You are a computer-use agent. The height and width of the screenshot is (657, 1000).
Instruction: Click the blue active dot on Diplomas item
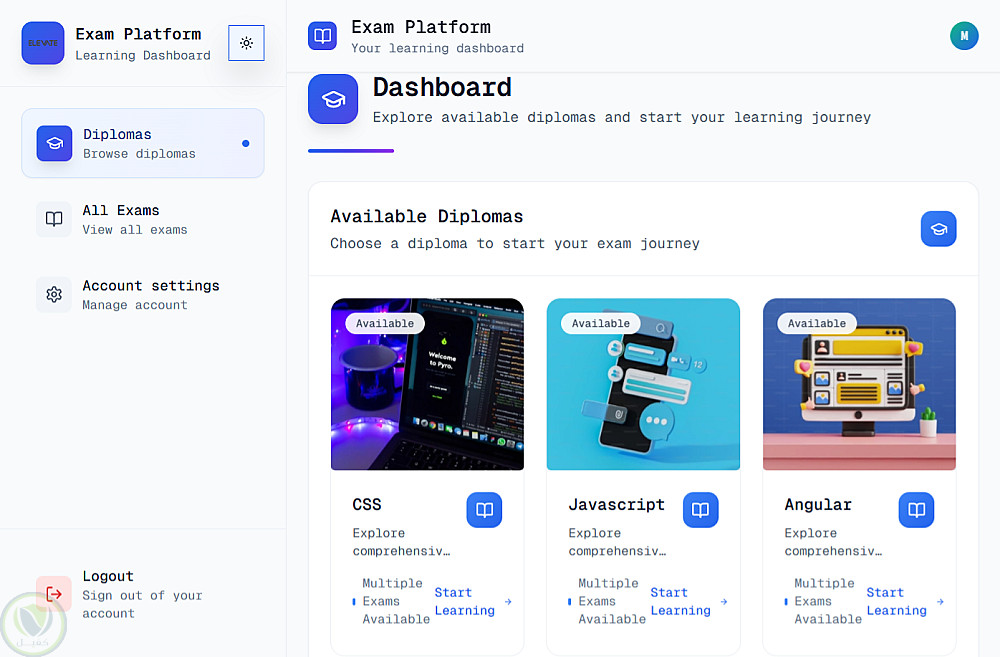(246, 144)
